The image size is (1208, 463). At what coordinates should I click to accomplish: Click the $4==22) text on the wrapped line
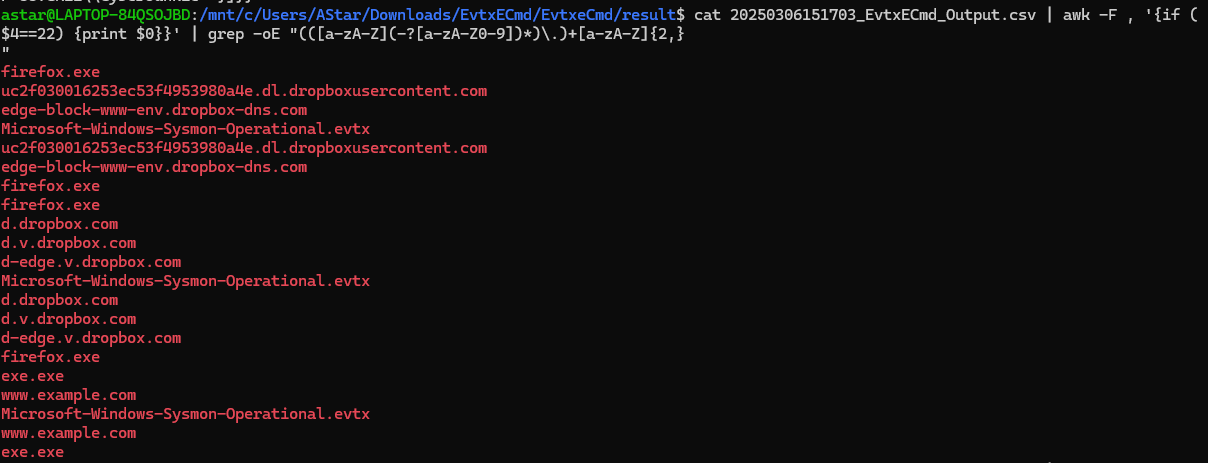click(34, 34)
